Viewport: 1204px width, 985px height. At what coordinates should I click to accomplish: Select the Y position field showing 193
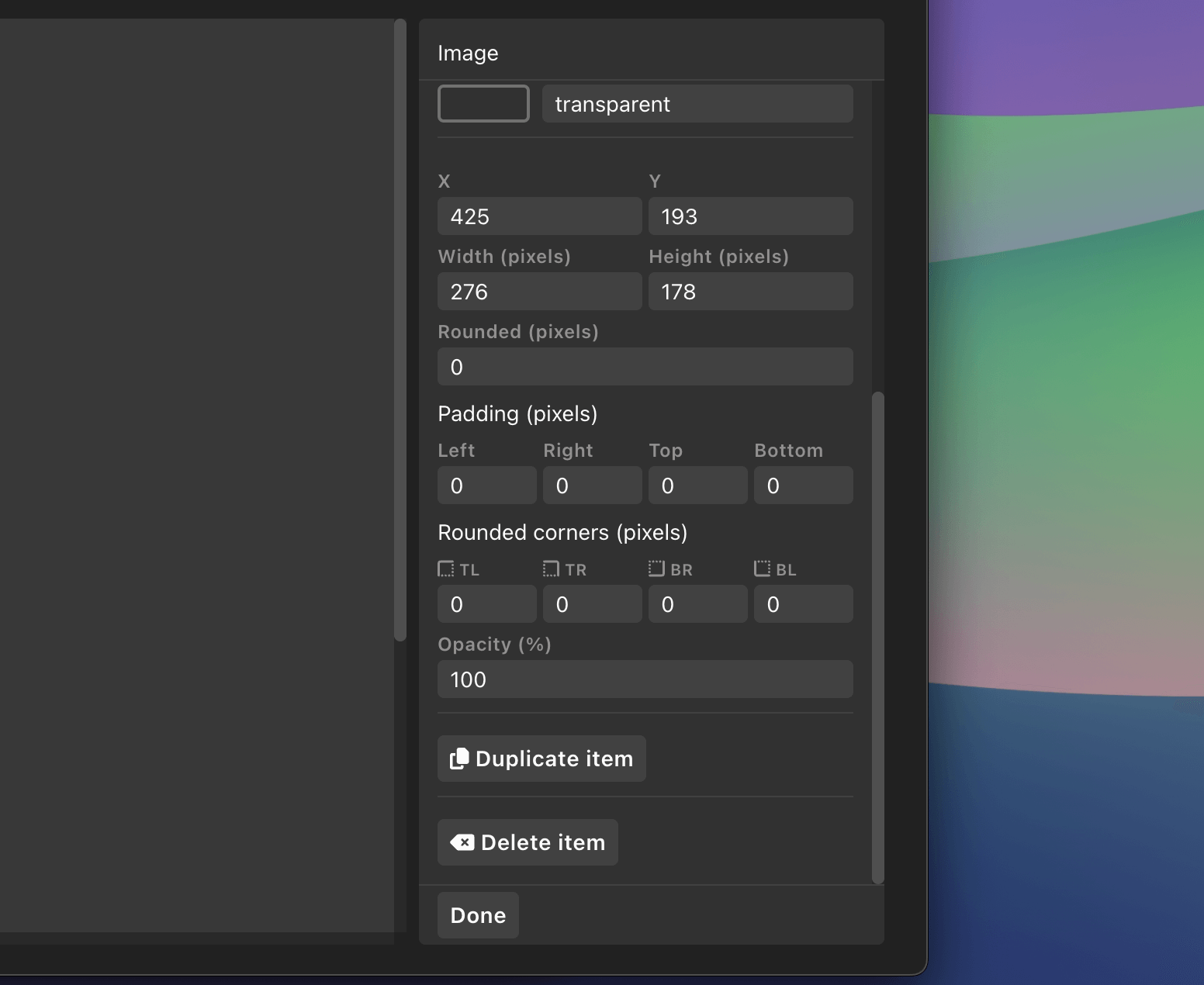[749, 216]
